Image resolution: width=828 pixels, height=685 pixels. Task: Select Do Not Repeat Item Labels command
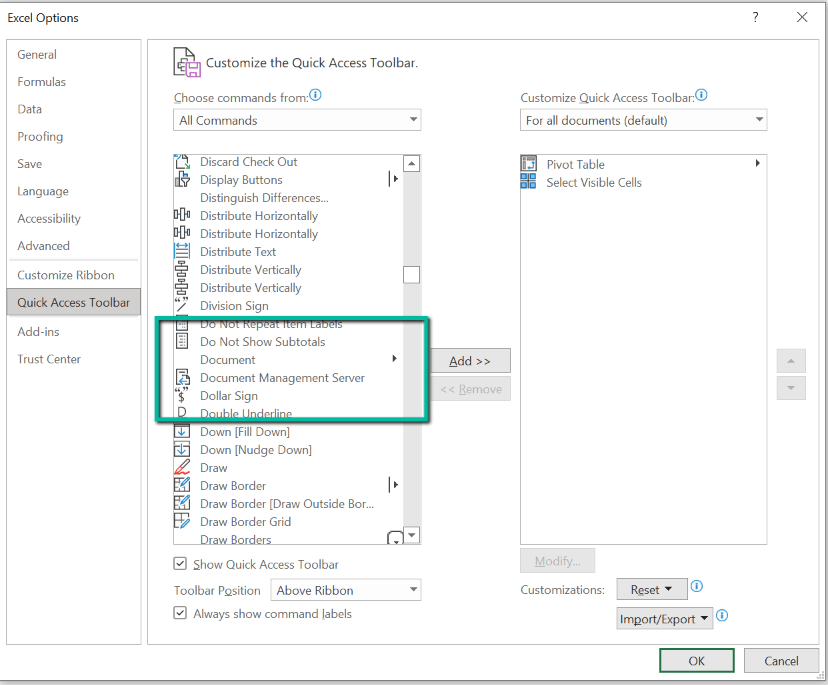(271, 324)
